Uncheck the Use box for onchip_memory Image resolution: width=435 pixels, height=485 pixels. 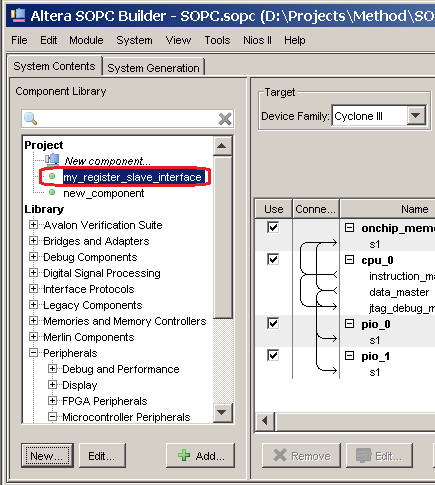[x=273, y=227]
